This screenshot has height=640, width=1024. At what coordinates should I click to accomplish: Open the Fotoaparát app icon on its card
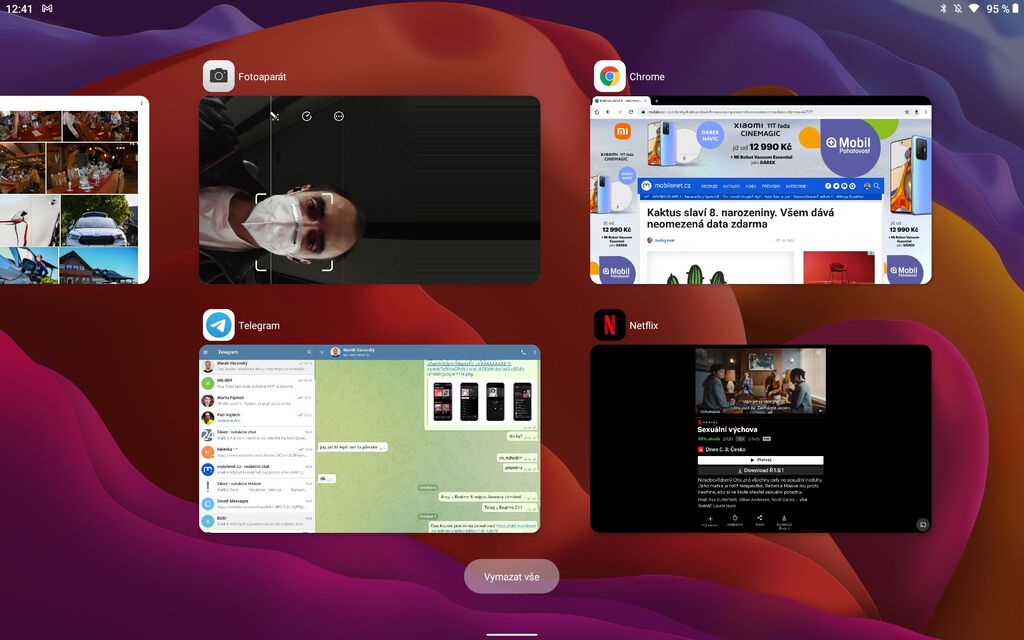click(218, 75)
